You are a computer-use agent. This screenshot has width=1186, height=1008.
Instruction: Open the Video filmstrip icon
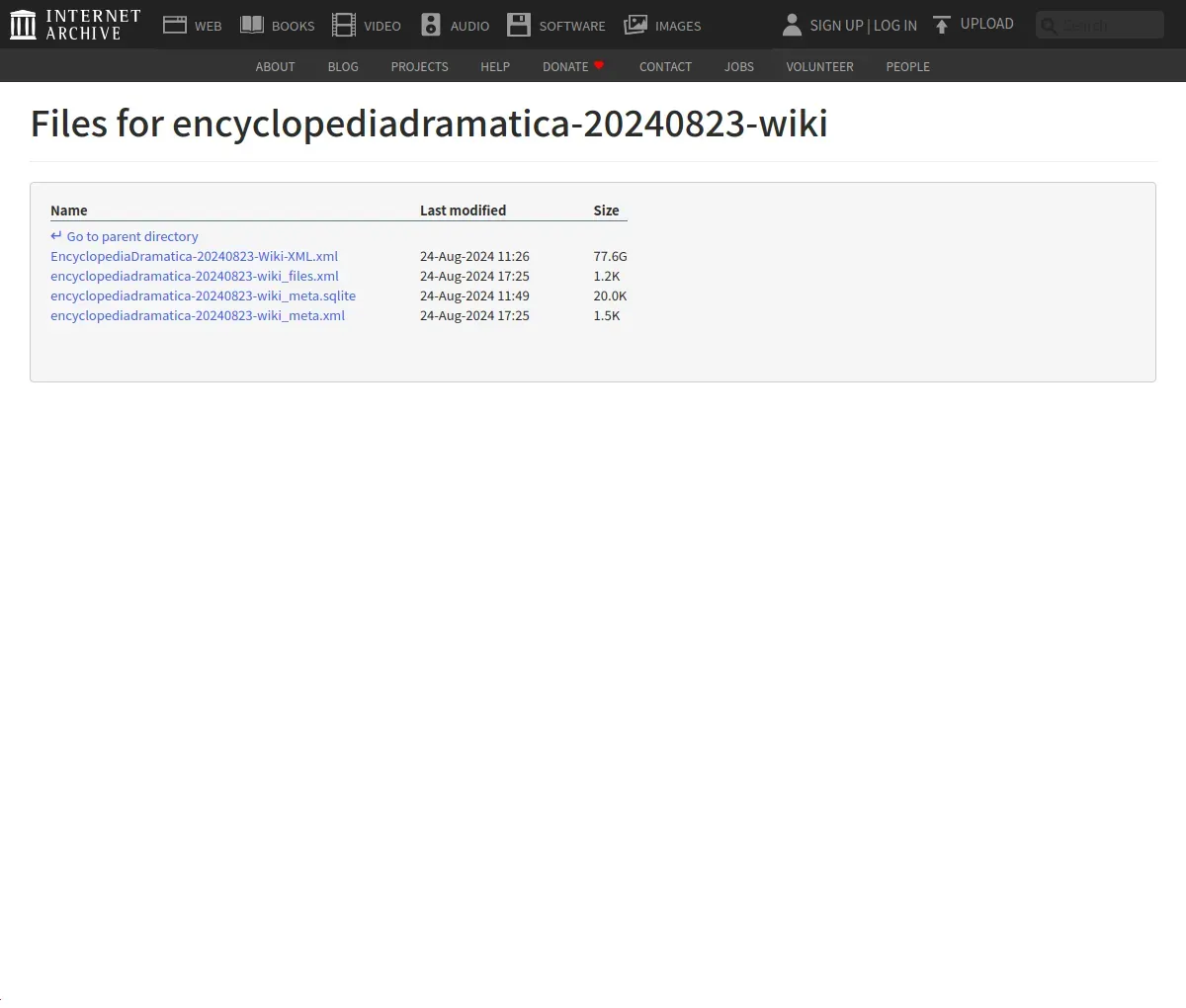344,25
